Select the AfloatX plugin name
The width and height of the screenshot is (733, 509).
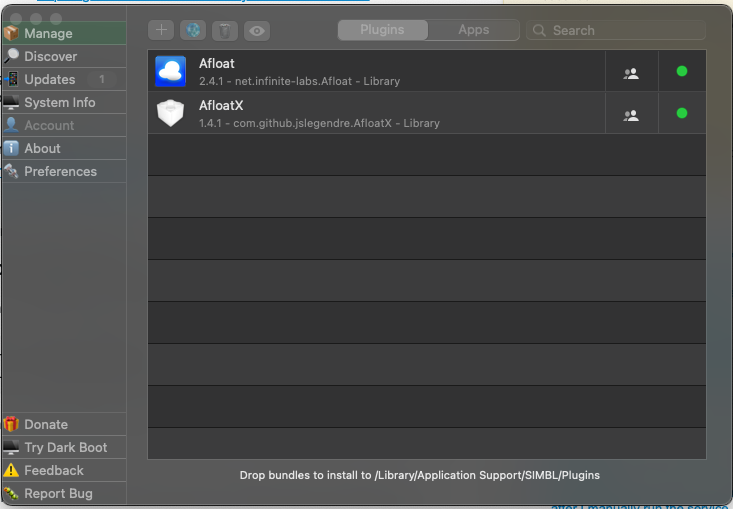pos(221,106)
